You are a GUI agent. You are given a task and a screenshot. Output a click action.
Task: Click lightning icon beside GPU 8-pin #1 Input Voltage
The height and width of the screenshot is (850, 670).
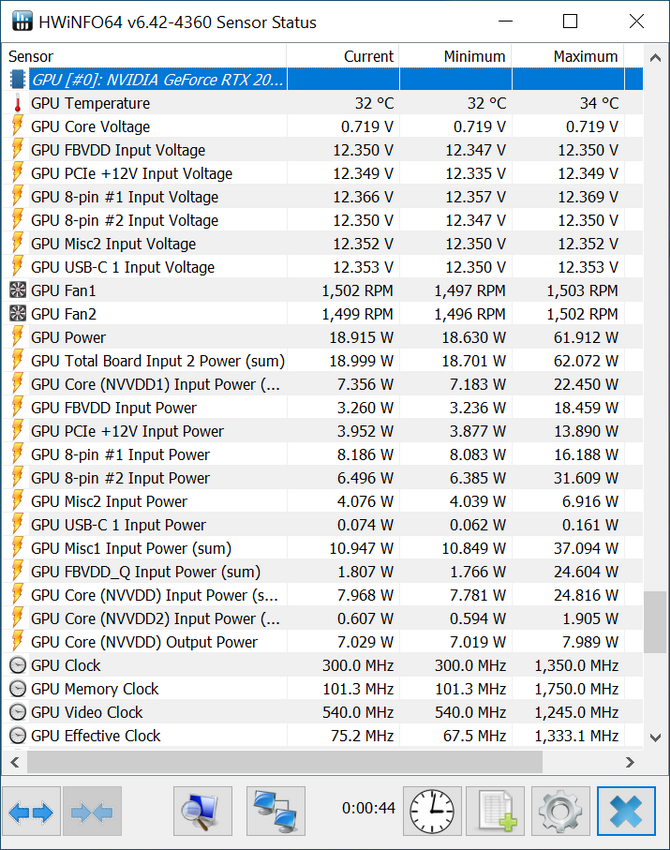pyautogui.click(x=18, y=197)
